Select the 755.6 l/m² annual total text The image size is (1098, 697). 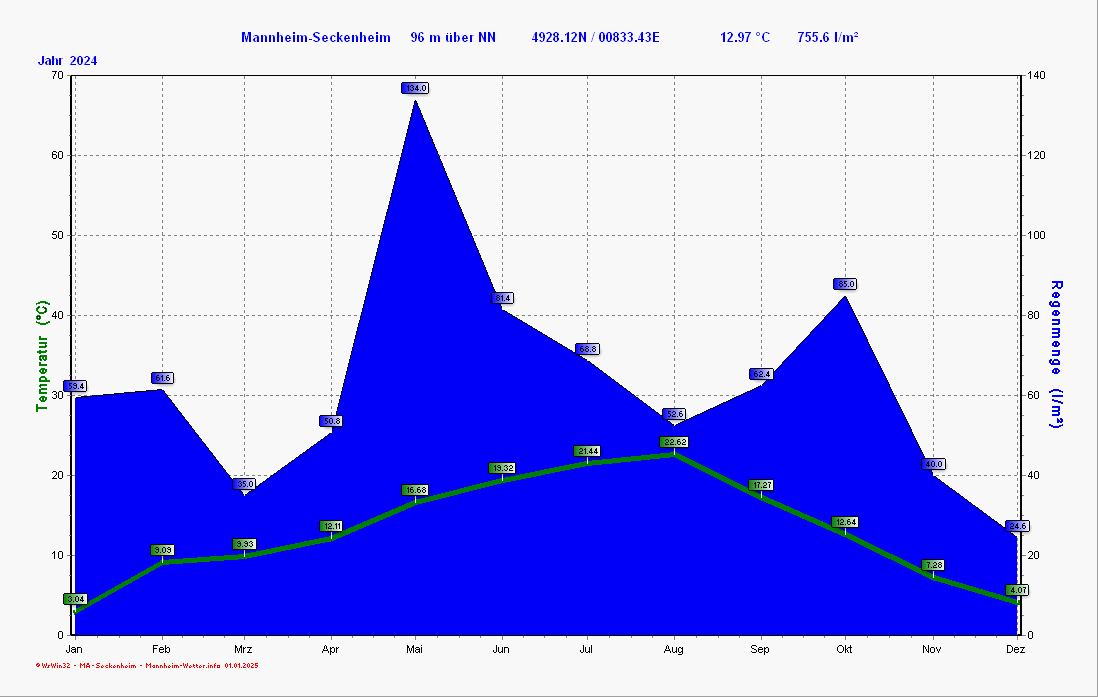[828, 38]
